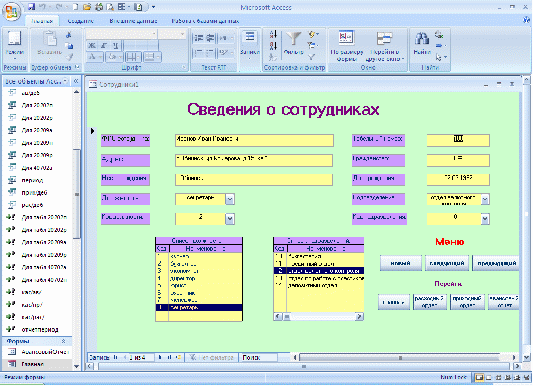Click the Format Painter brush icon
The image size is (533, 386).
(69, 57)
